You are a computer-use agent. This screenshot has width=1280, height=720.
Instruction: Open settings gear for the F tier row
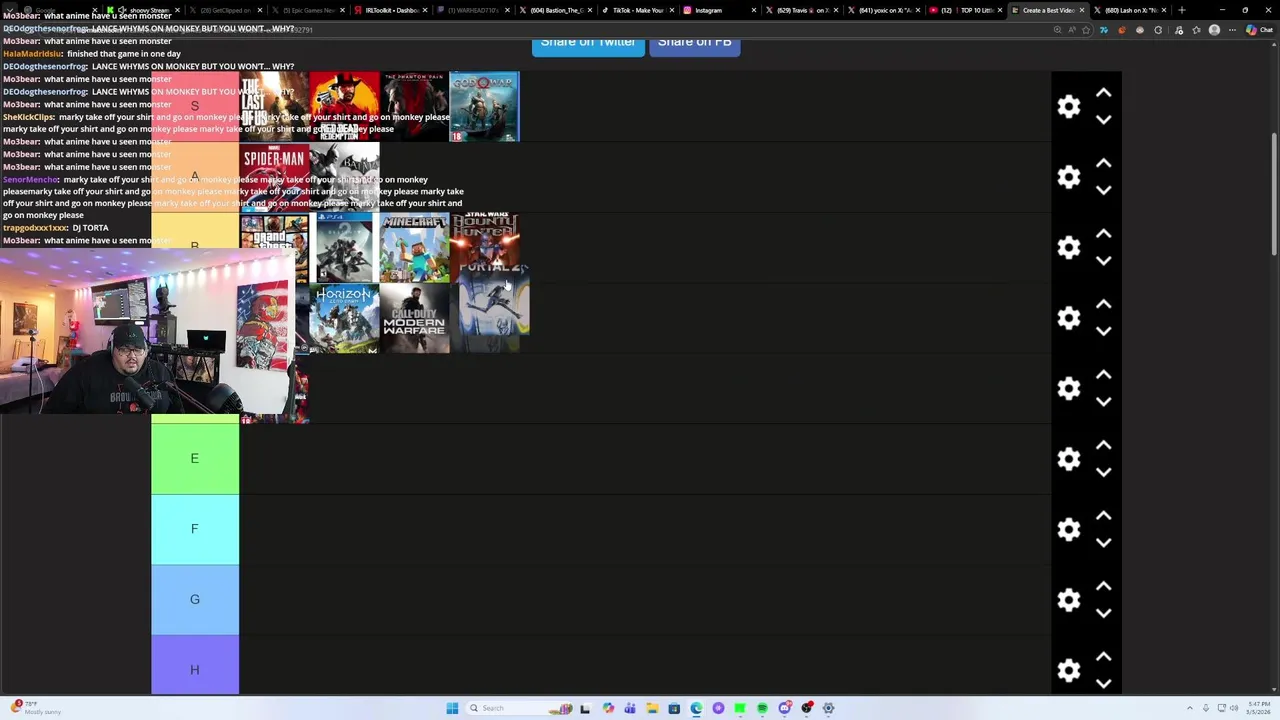pyautogui.click(x=1069, y=529)
